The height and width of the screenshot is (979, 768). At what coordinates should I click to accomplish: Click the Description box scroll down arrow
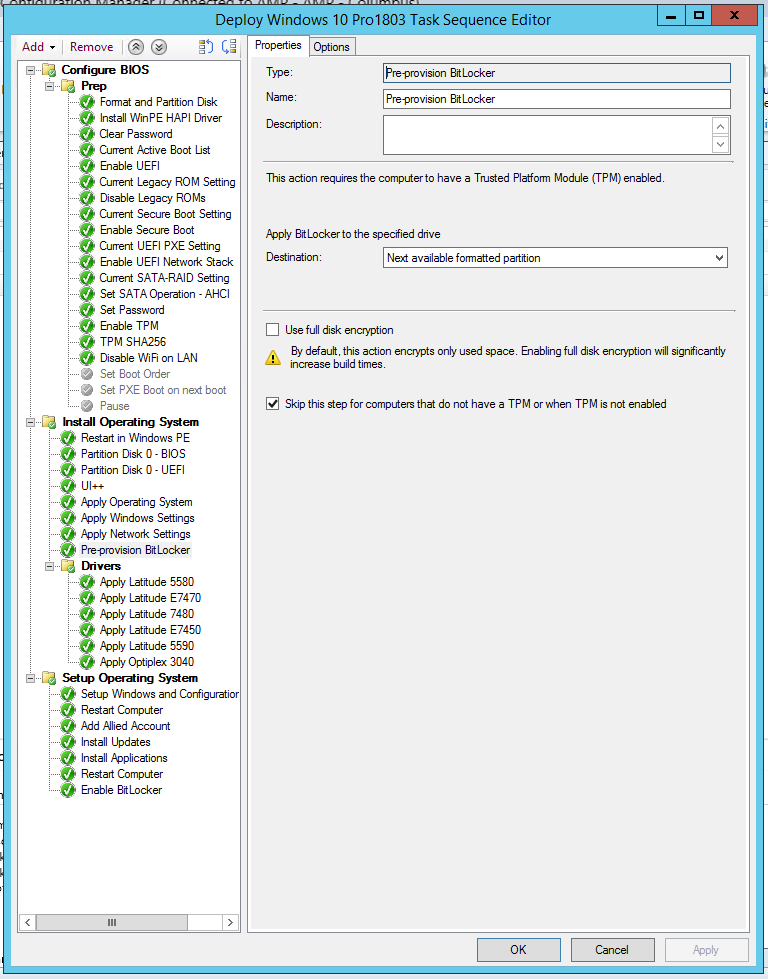coord(721,144)
